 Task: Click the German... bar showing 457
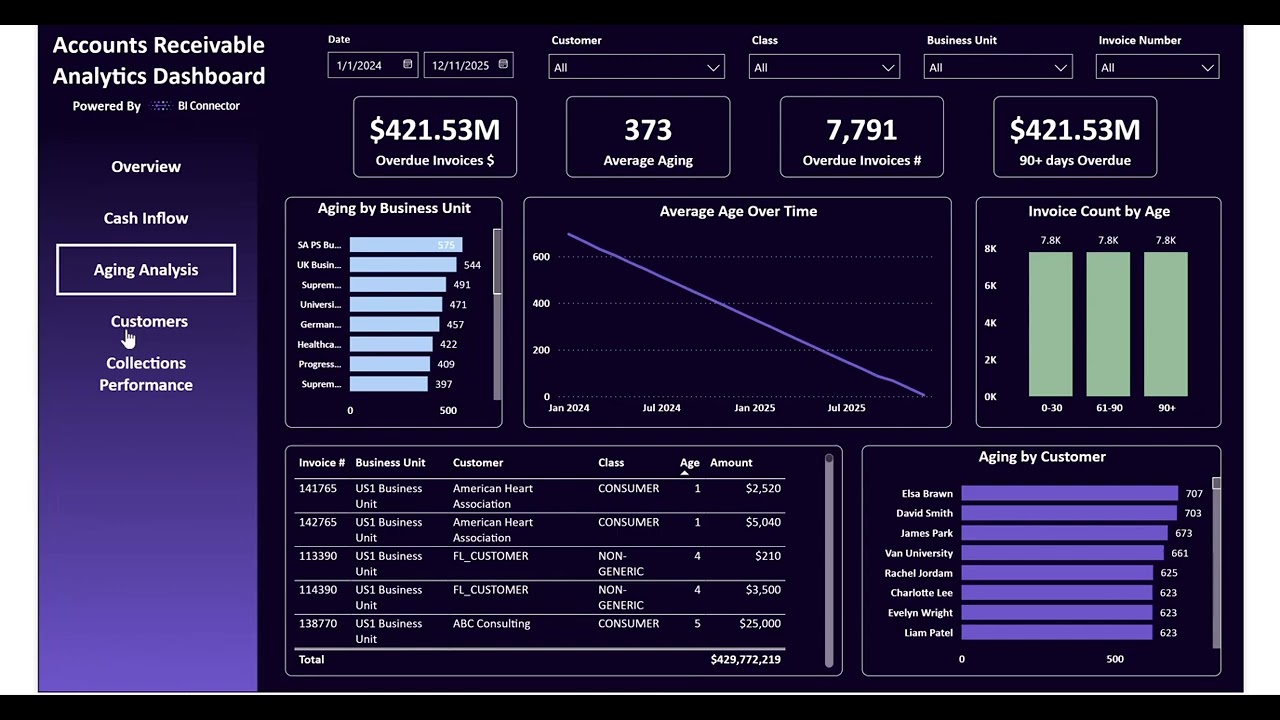[x=394, y=325]
